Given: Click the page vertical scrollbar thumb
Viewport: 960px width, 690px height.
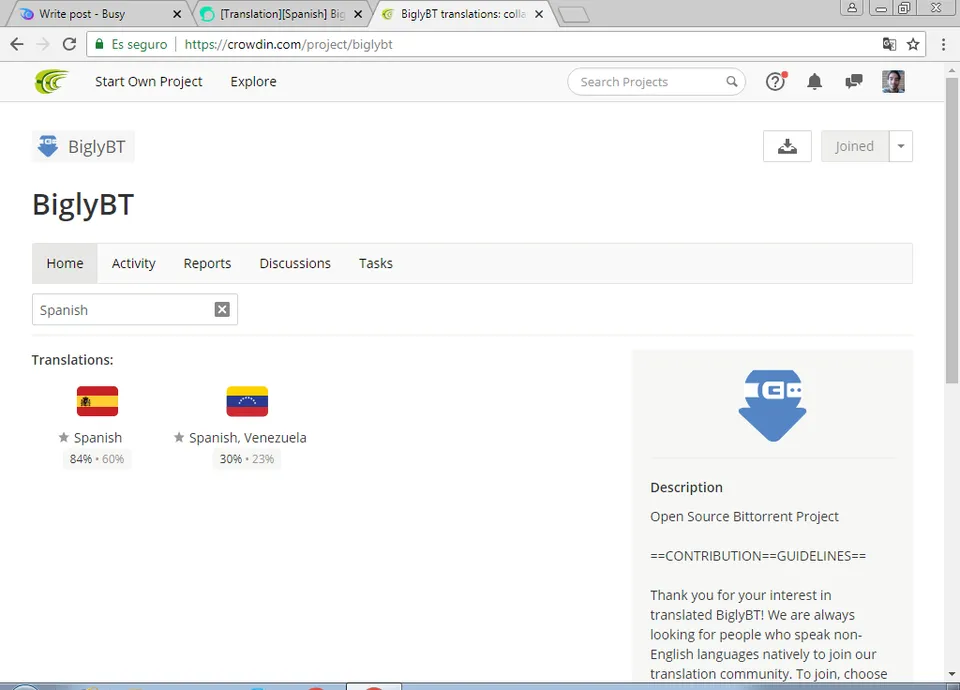Looking at the screenshot, I should pyautogui.click(x=951, y=231).
